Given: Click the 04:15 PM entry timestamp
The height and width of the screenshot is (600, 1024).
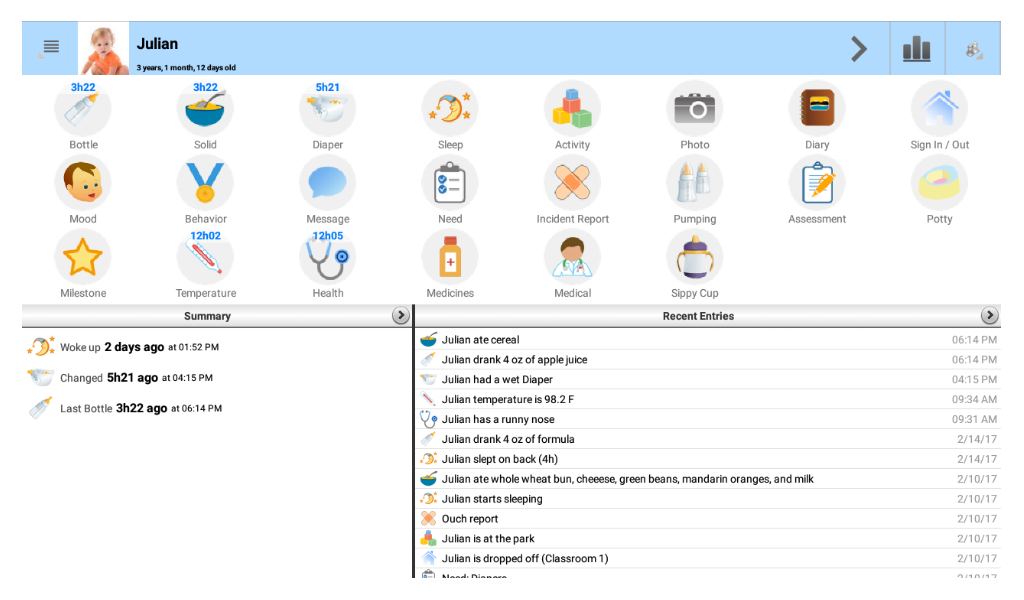Looking at the screenshot, I should click(974, 379).
